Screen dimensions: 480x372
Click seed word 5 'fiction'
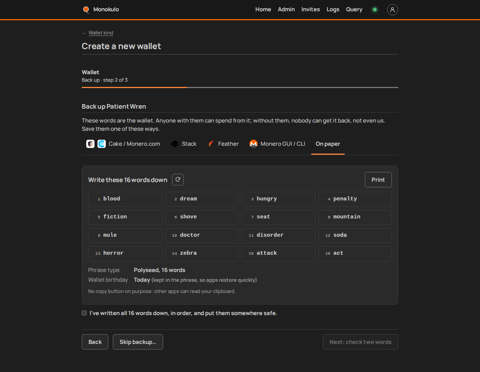click(125, 217)
